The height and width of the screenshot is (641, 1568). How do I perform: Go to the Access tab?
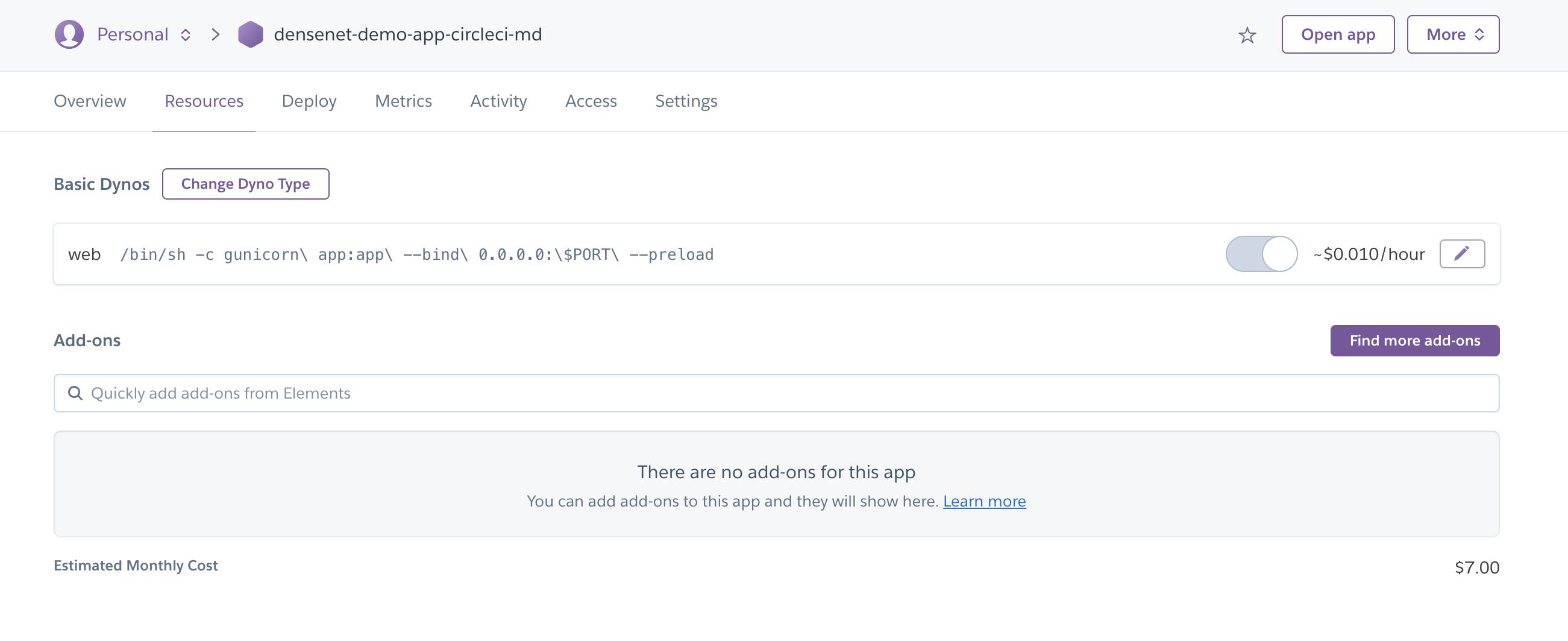pyautogui.click(x=591, y=101)
